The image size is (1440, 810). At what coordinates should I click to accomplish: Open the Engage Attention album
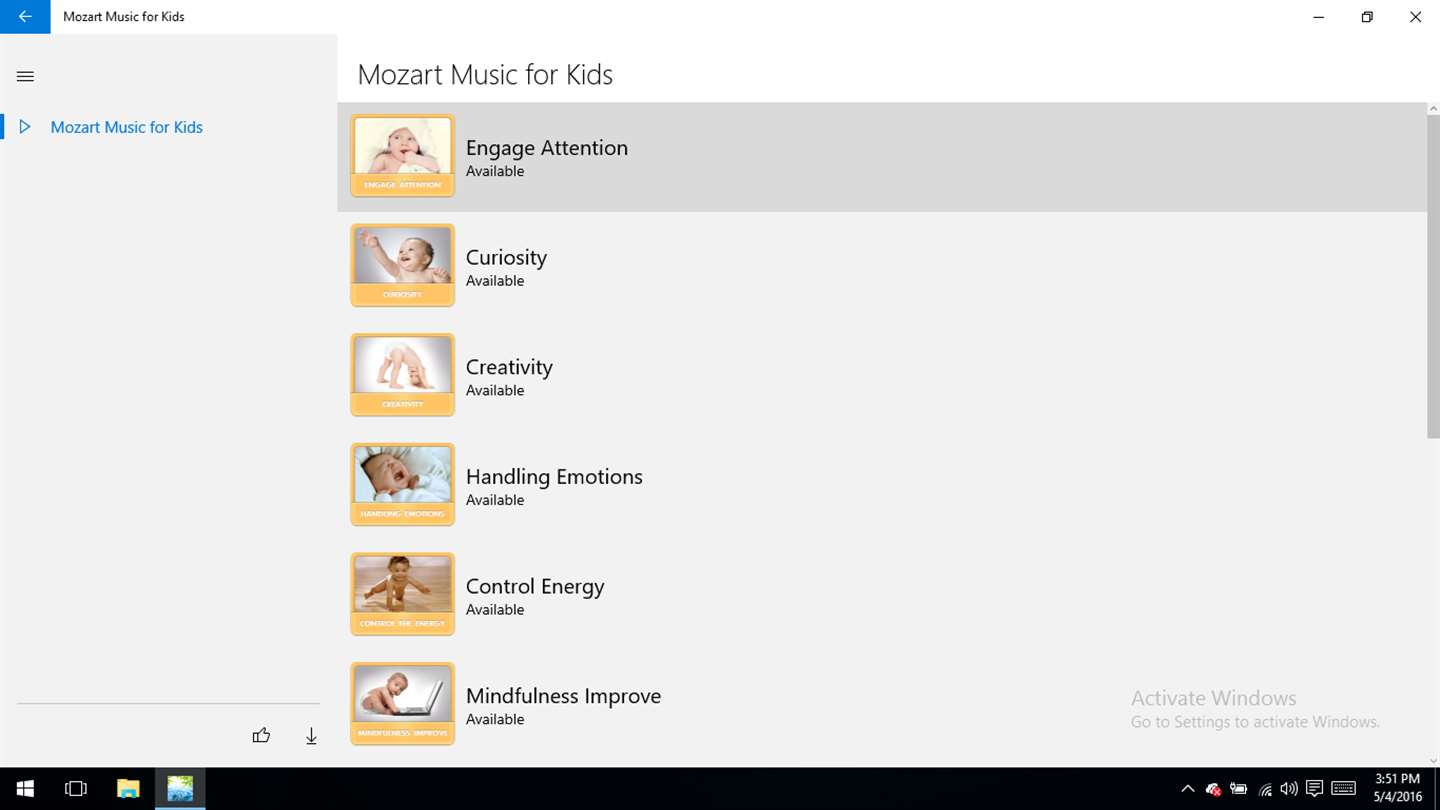tap(882, 157)
